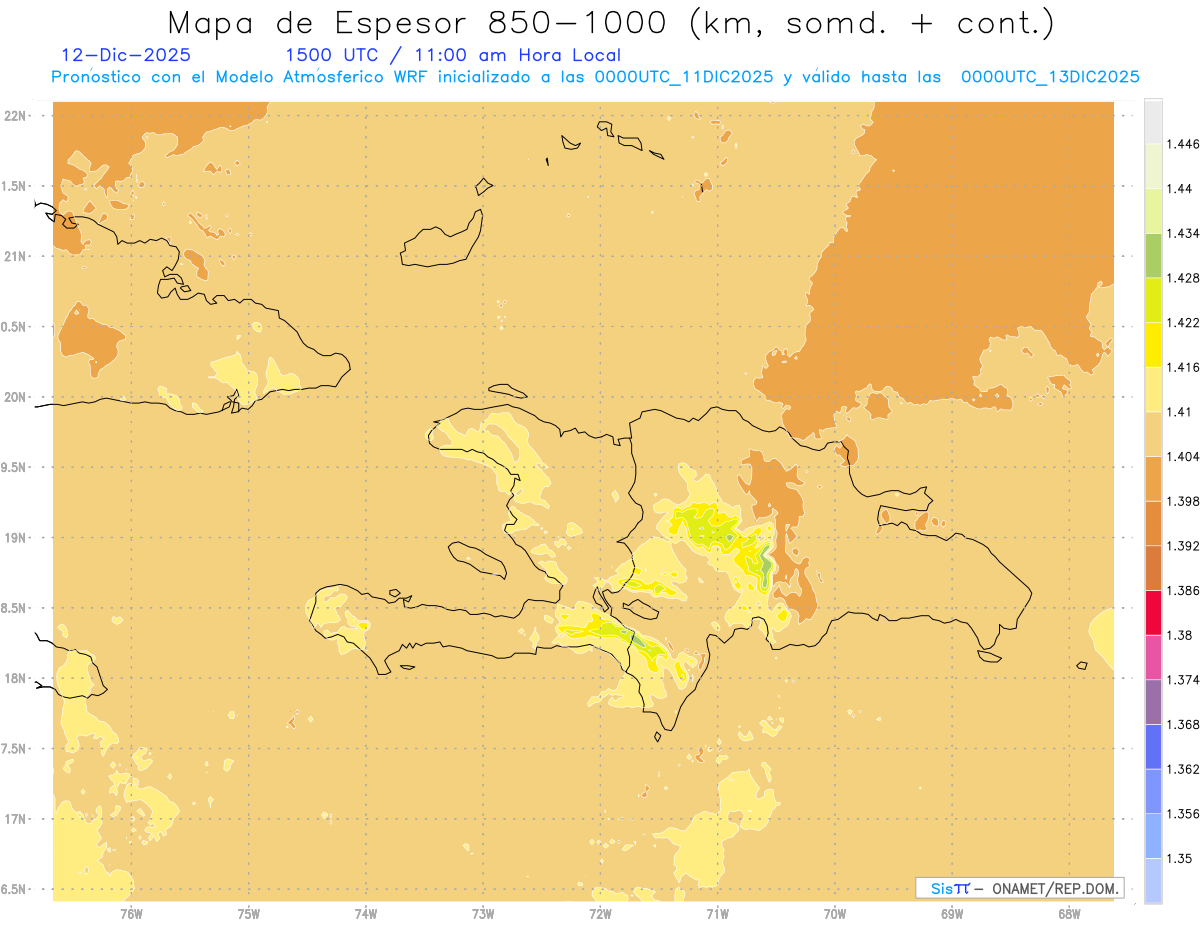Click the colorbar value "1.422"
1200x927 pixels.
click(x=1182, y=322)
